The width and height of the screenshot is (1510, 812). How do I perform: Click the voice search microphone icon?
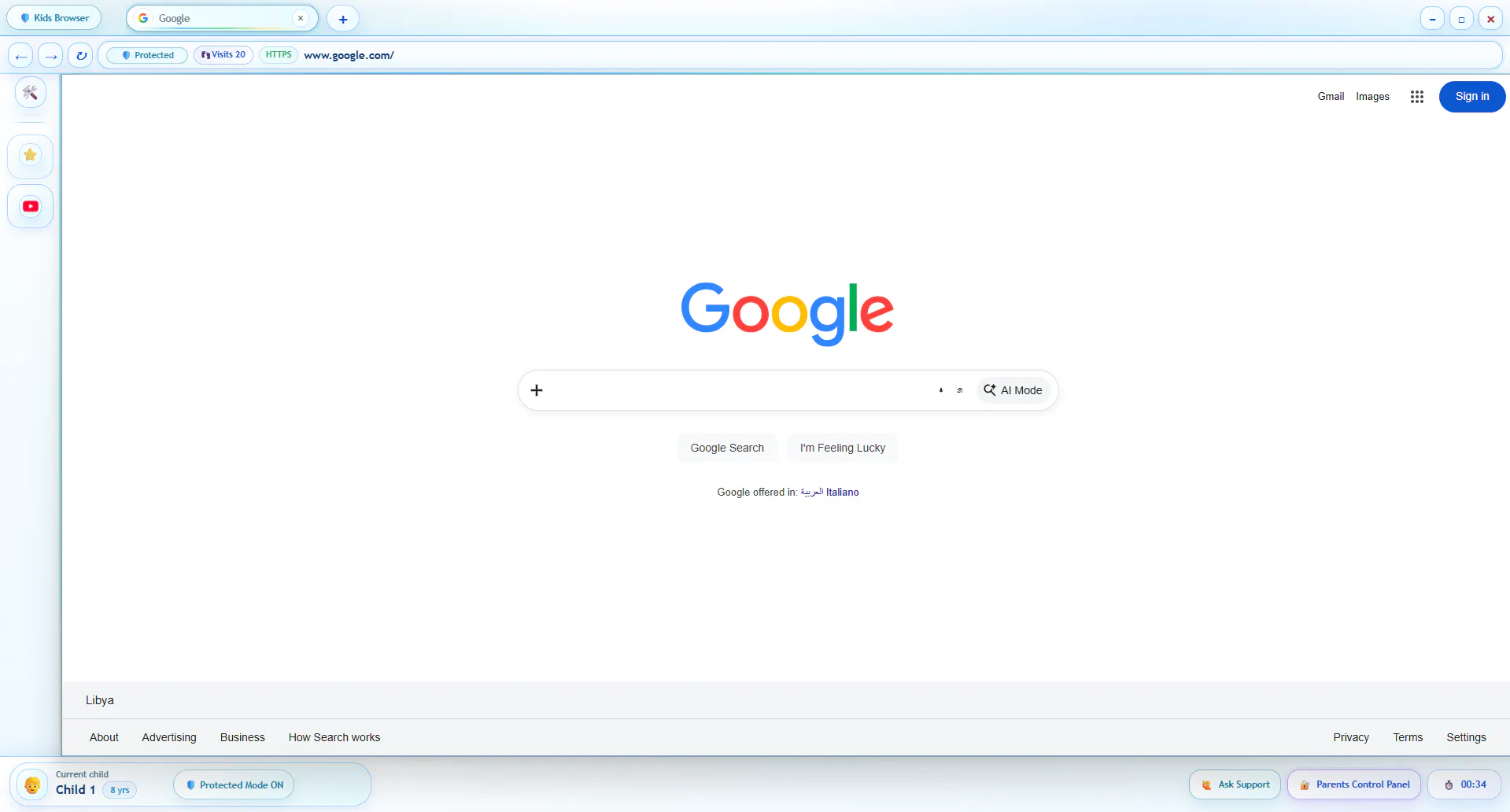(x=940, y=390)
